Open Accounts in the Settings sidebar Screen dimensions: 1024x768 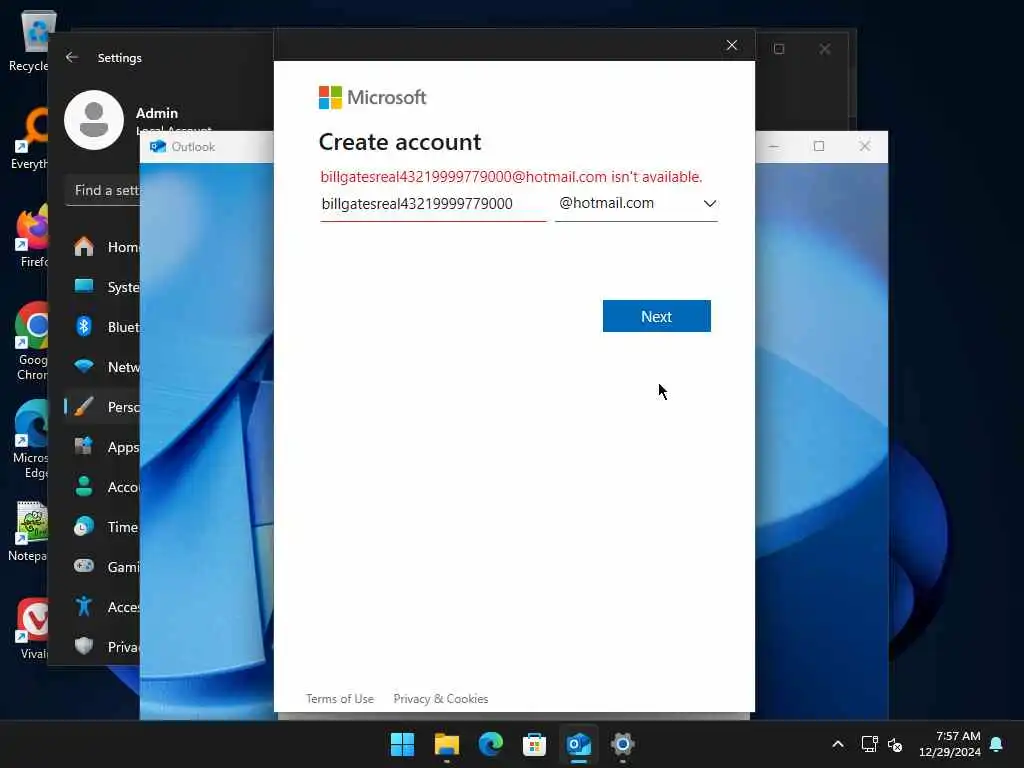pyautogui.click(x=103, y=487)
